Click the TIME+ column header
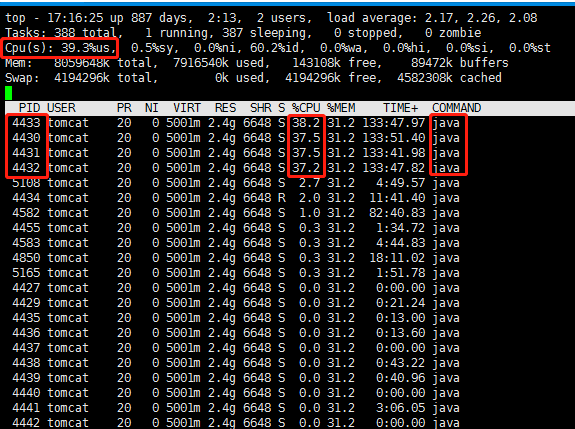 (400, 108)
